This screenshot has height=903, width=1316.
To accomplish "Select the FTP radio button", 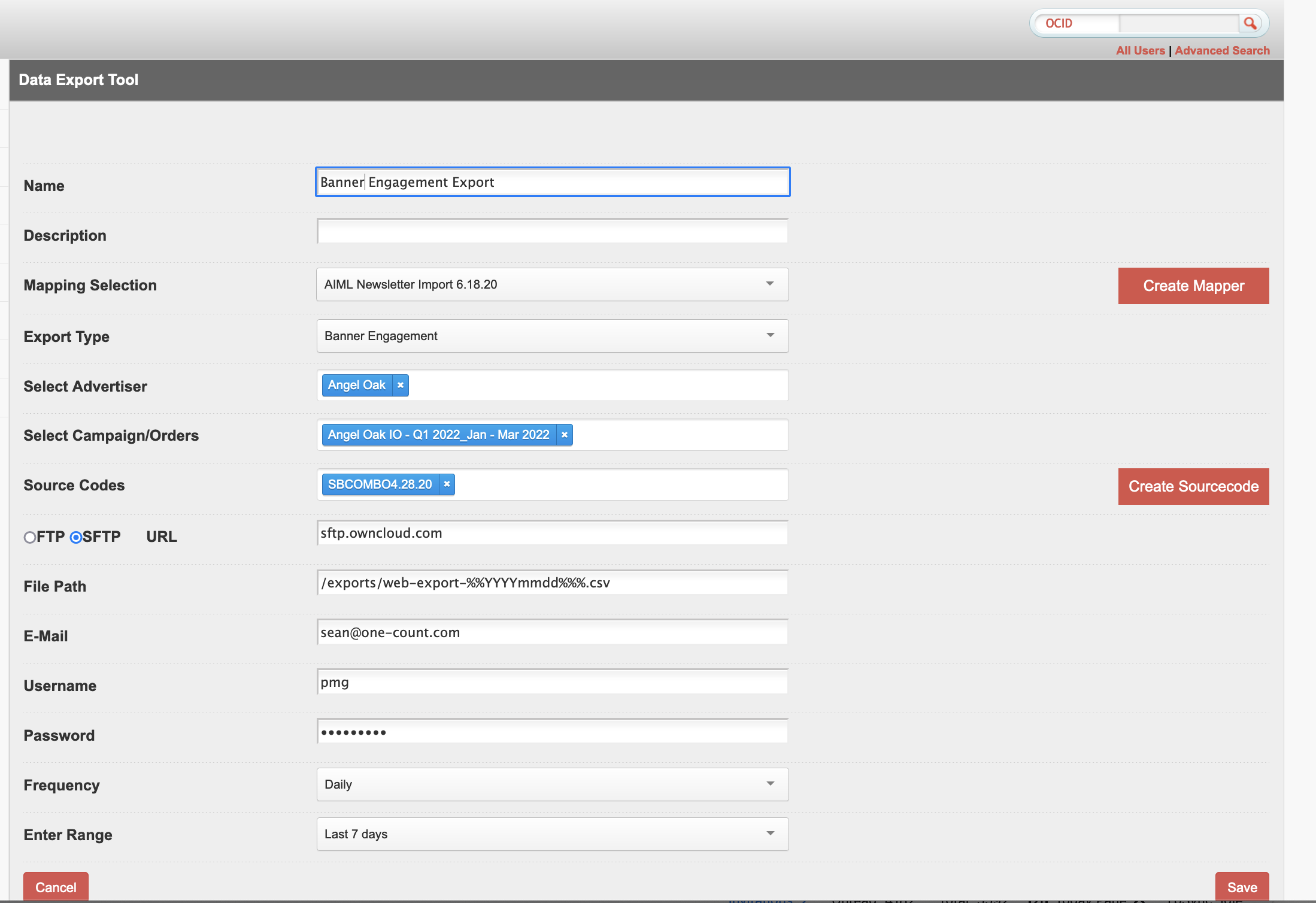I will point(30,537).
